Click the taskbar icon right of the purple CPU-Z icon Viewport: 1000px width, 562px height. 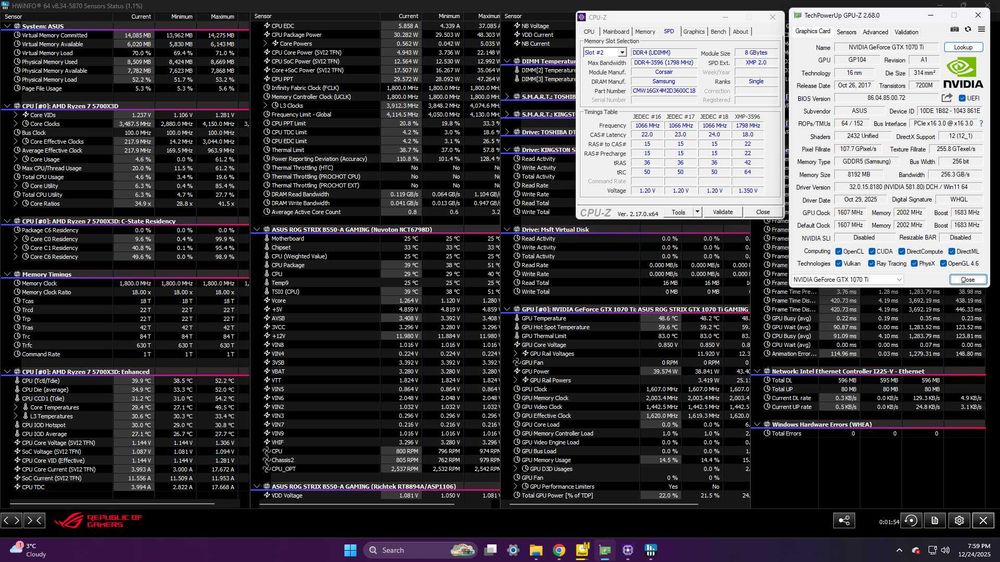pos(651,550)
